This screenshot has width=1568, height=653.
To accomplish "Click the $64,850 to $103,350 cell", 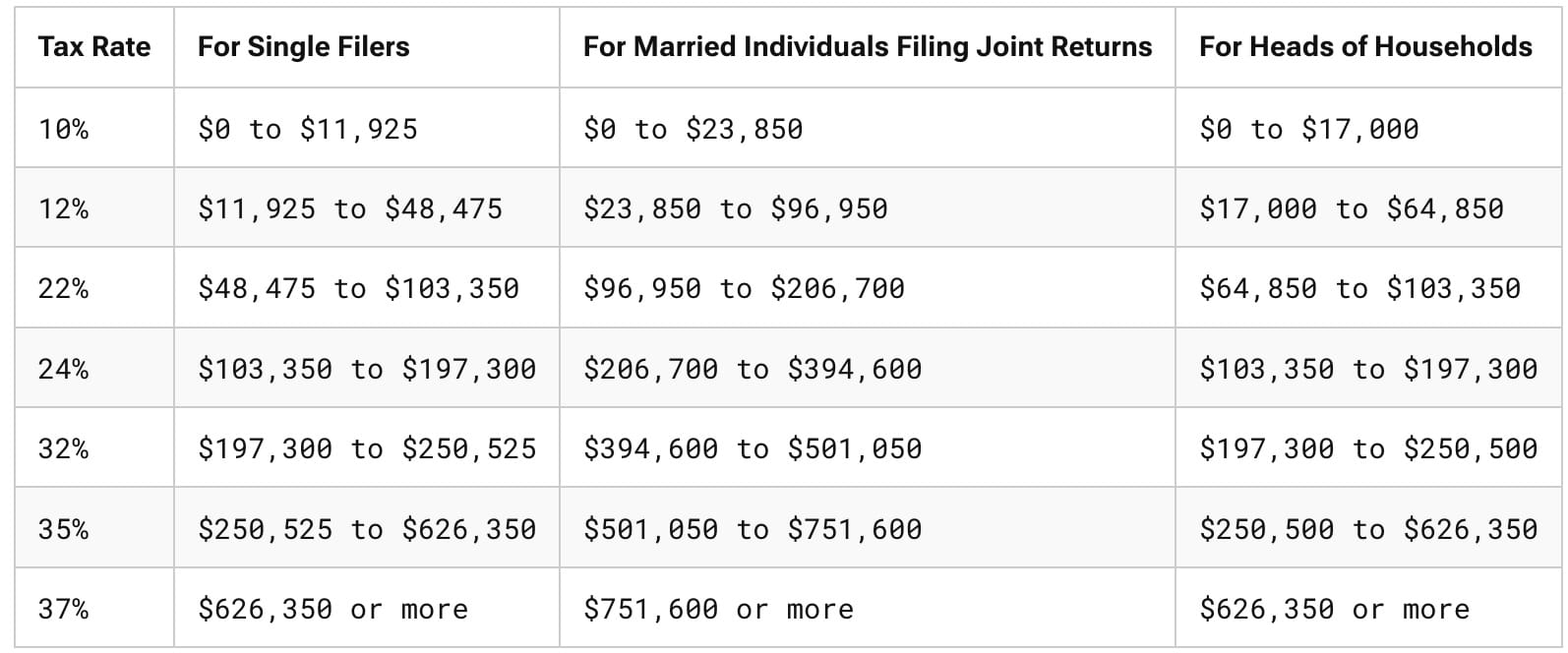I will point(1359,288).
